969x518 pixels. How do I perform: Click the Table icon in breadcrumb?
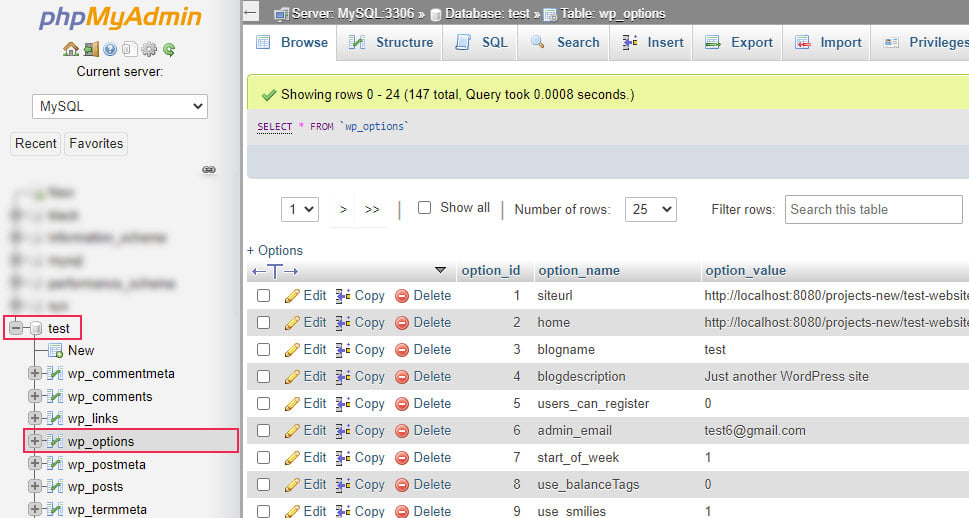coord(549,14)
